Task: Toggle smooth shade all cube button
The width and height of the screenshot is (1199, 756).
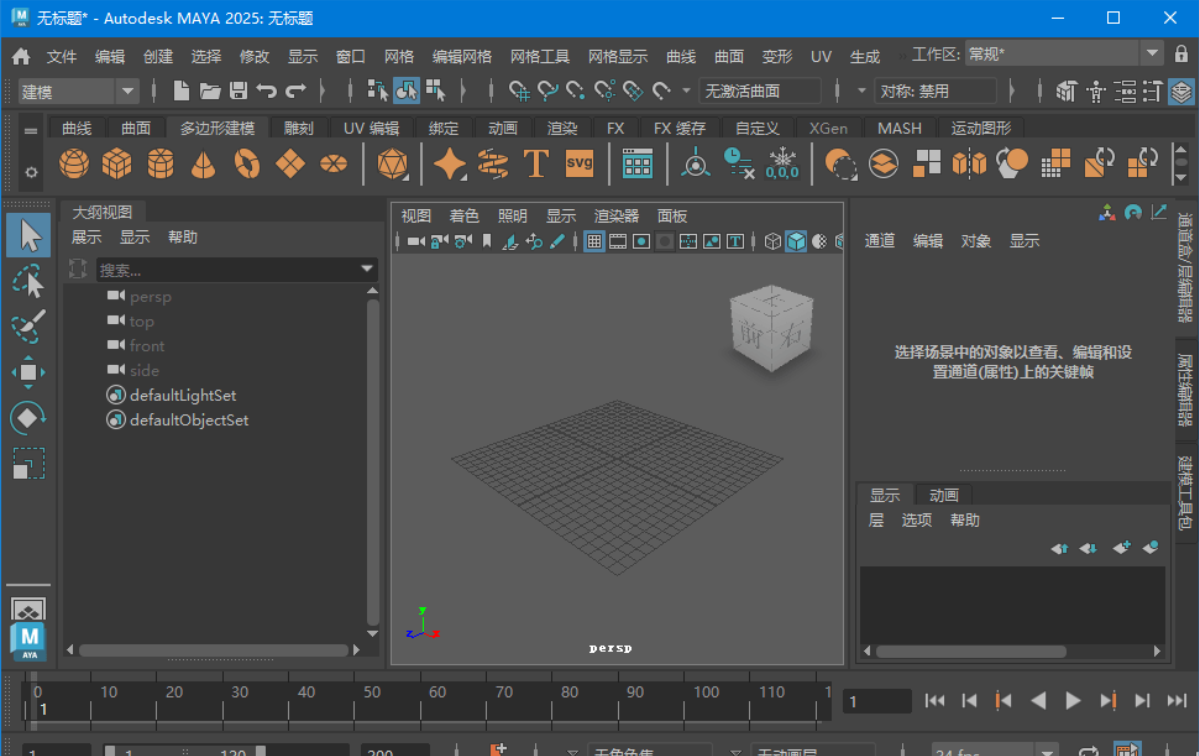Action: coord(796,242)
